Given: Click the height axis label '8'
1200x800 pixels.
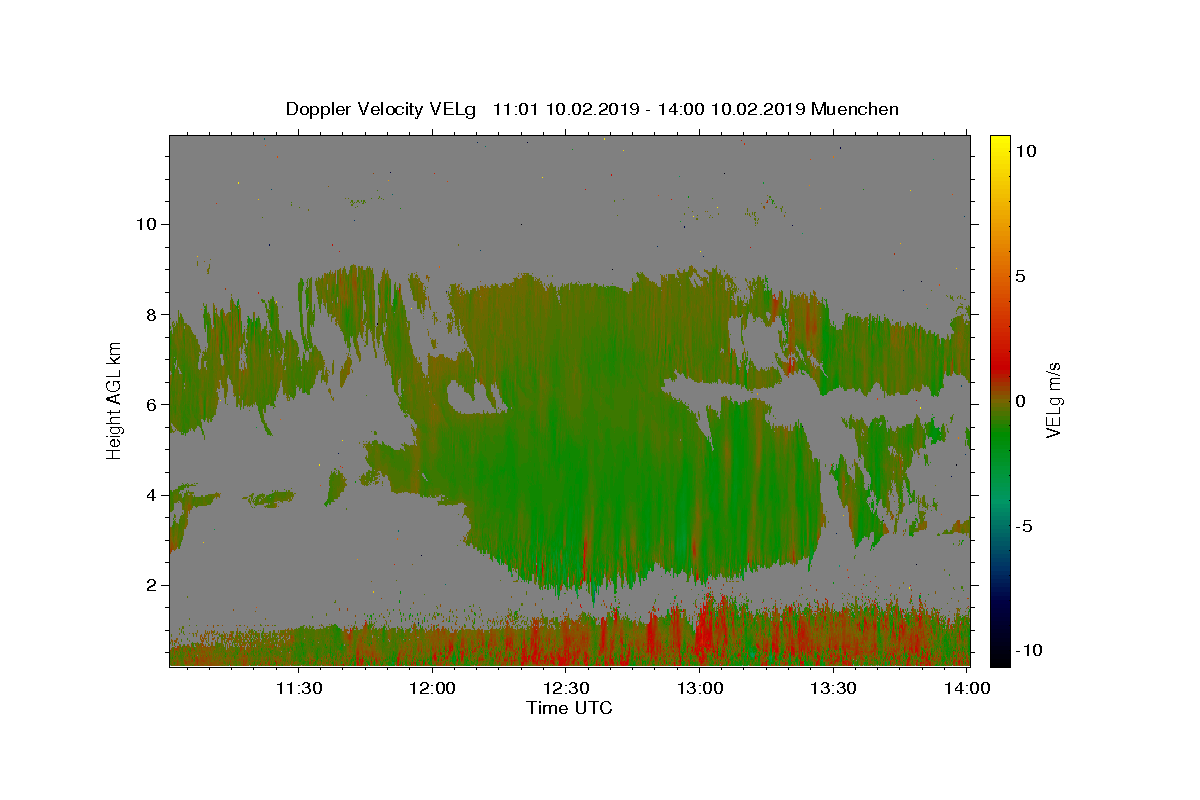Looking at the screenshot, I should pos(149,314).
